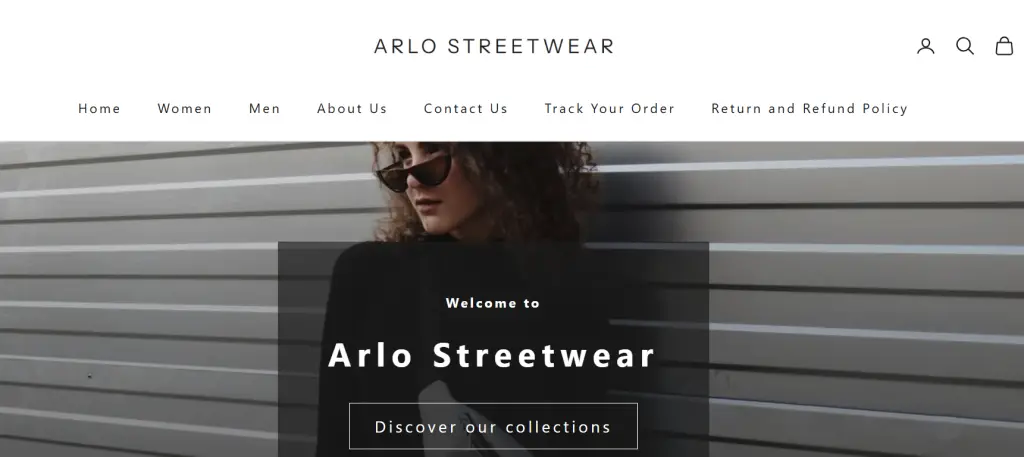Click the 'Welcome to' hero subtitle
The width and height of the screenshot is (1024, 457).
tap(493, 303)
